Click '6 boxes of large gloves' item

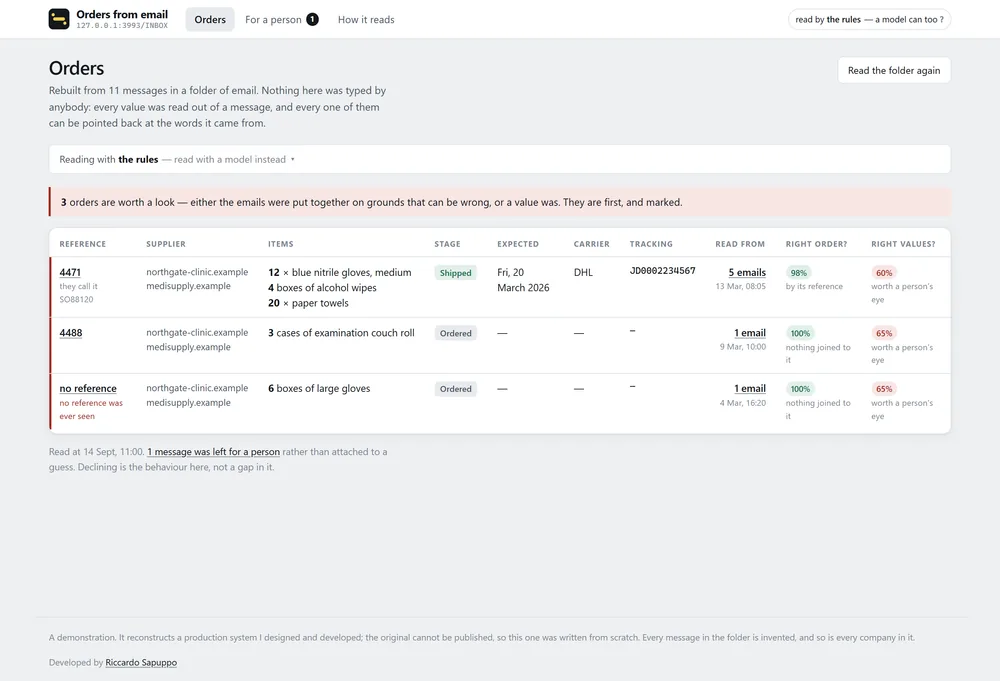click(x=319, y=388)
